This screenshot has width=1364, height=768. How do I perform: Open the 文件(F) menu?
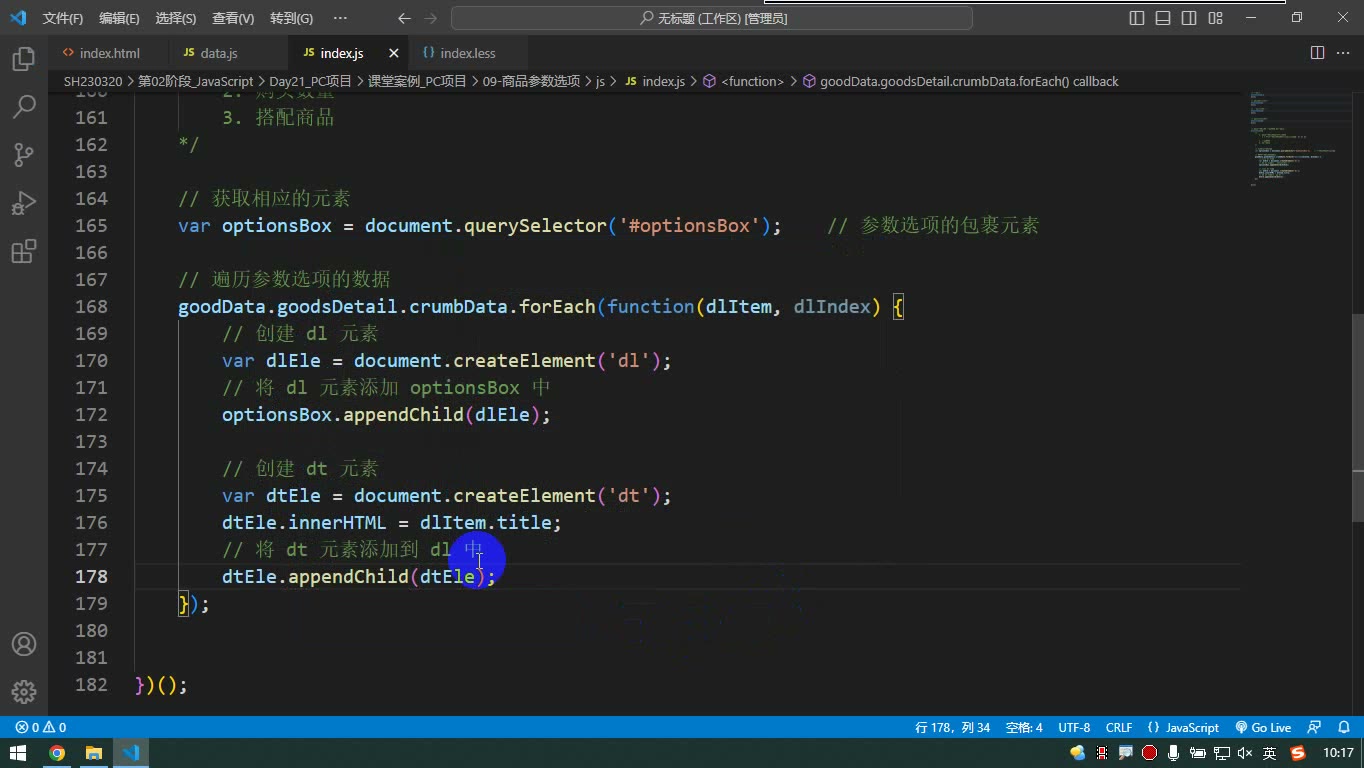(x=63, y=18)
